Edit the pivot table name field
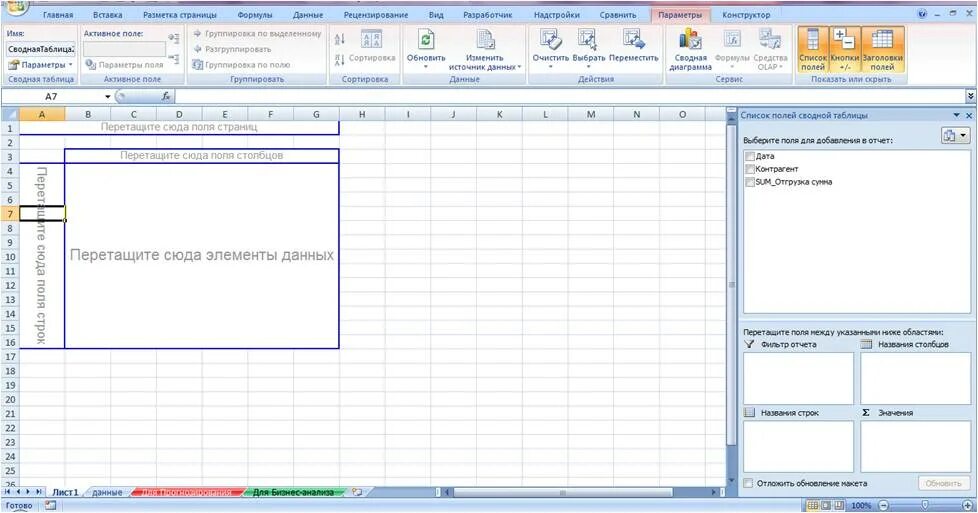Screen dimensions: 978x513 tap(41, 49)
